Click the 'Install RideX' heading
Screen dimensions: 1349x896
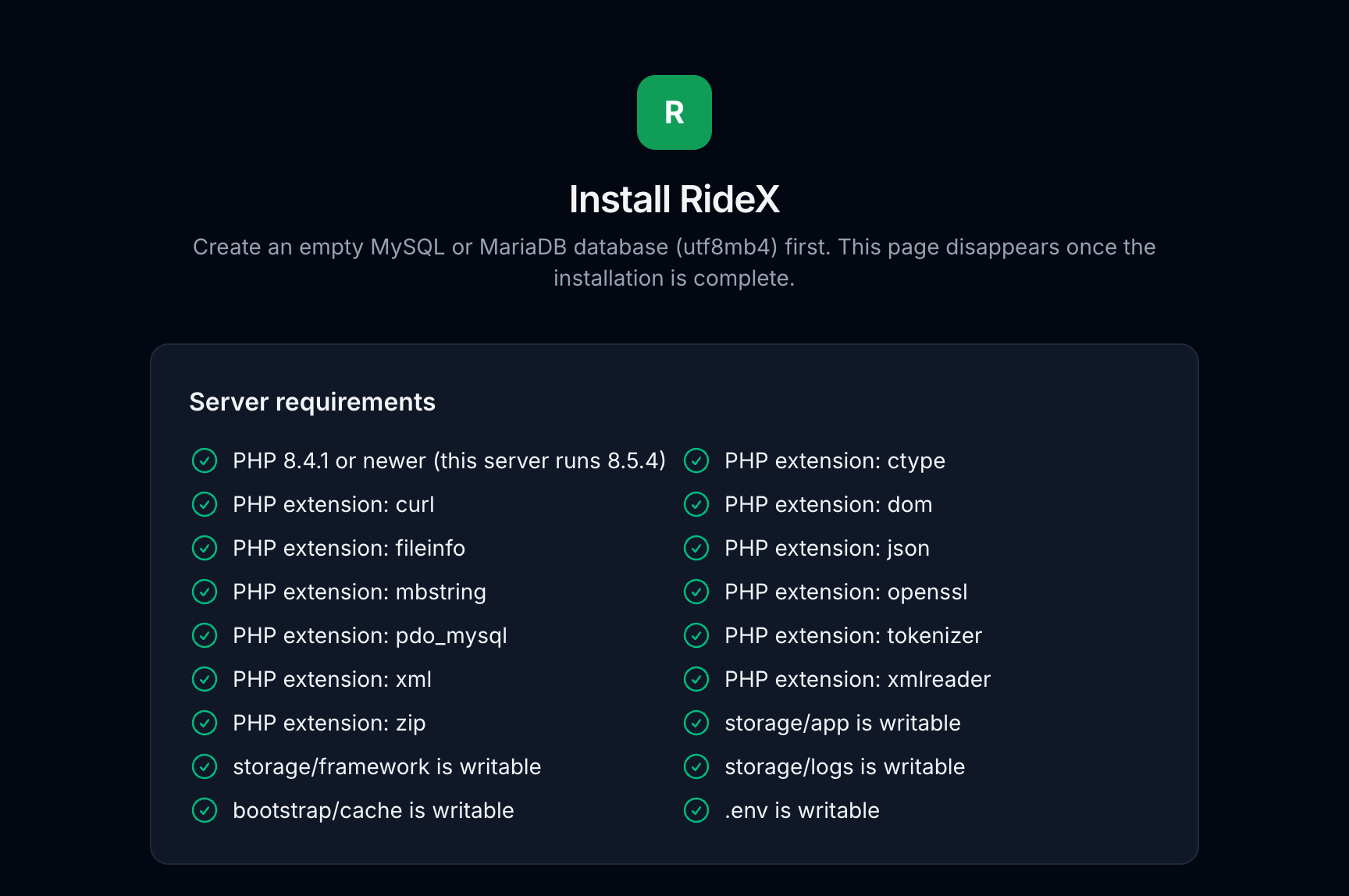[674, 199]
